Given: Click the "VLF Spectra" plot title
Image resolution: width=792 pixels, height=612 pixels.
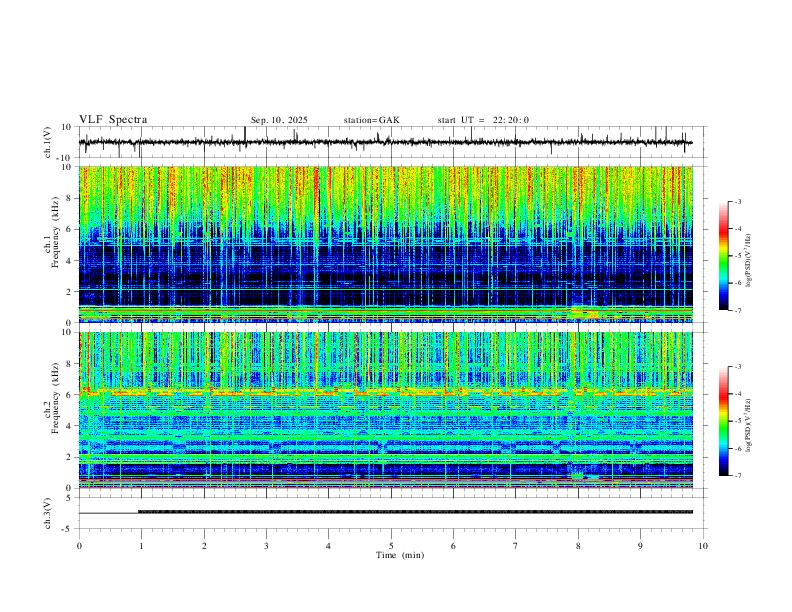Looking at the screenshot, I should (x=113, y=120).
